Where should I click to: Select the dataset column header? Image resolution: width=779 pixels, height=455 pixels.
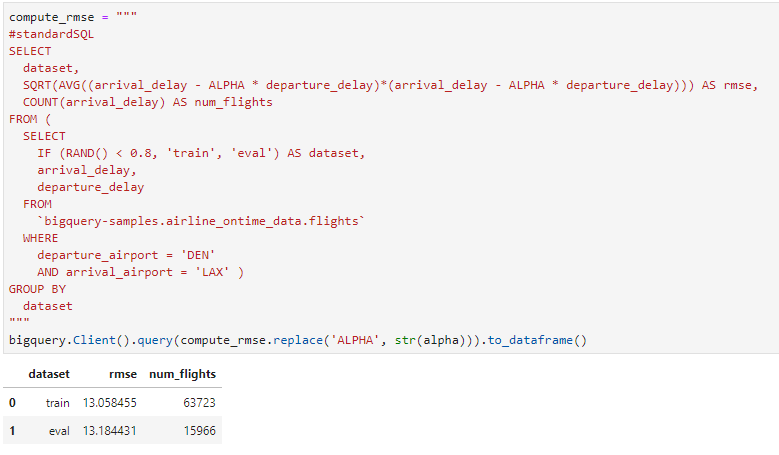(x=49, y=374)
